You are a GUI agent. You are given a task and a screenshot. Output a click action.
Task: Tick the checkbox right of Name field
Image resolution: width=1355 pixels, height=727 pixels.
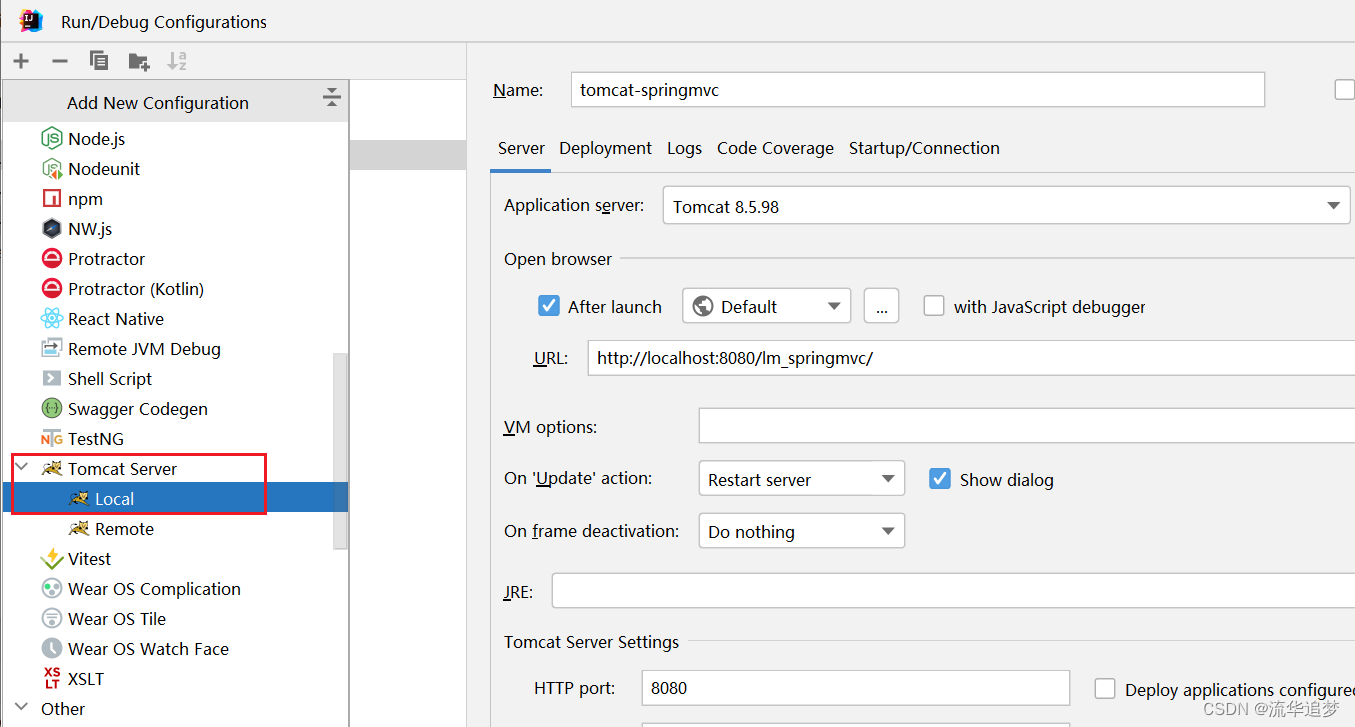(1345, 90)
